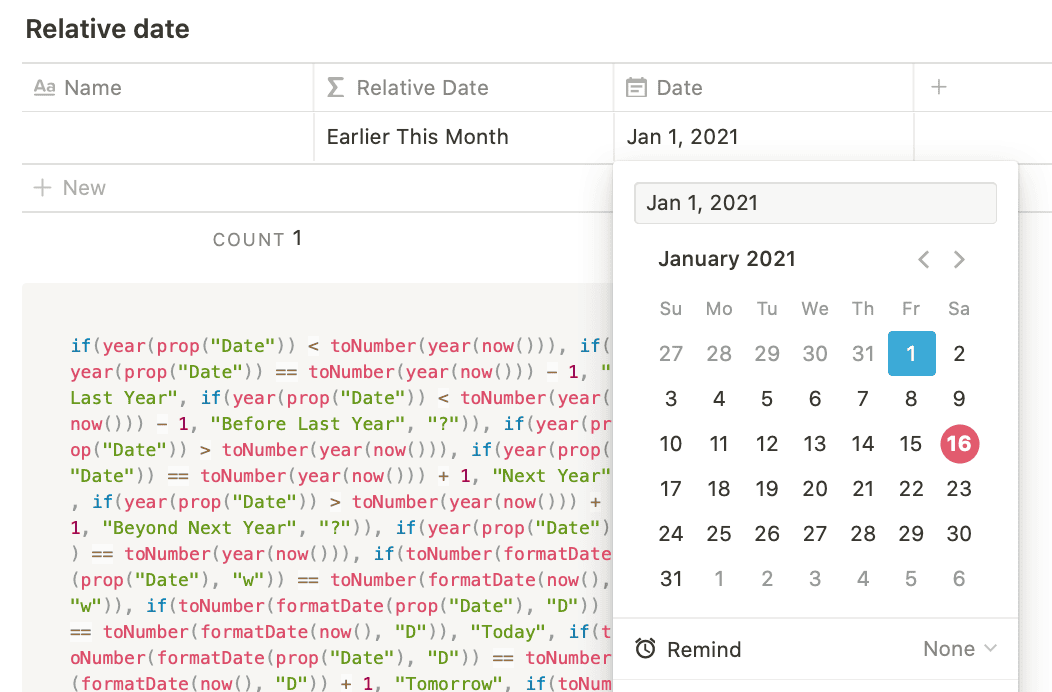Pick January 1 highlighted in blue
This screenshot has width=1052, height=692.
point(911,353)
